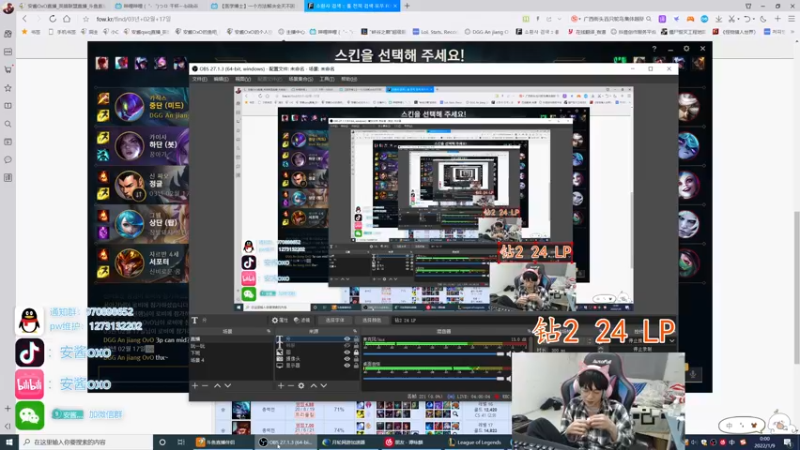The image size is (800, 450).
Task: Move OBS scene down with arrow
Action: click(x=228, y=386)
